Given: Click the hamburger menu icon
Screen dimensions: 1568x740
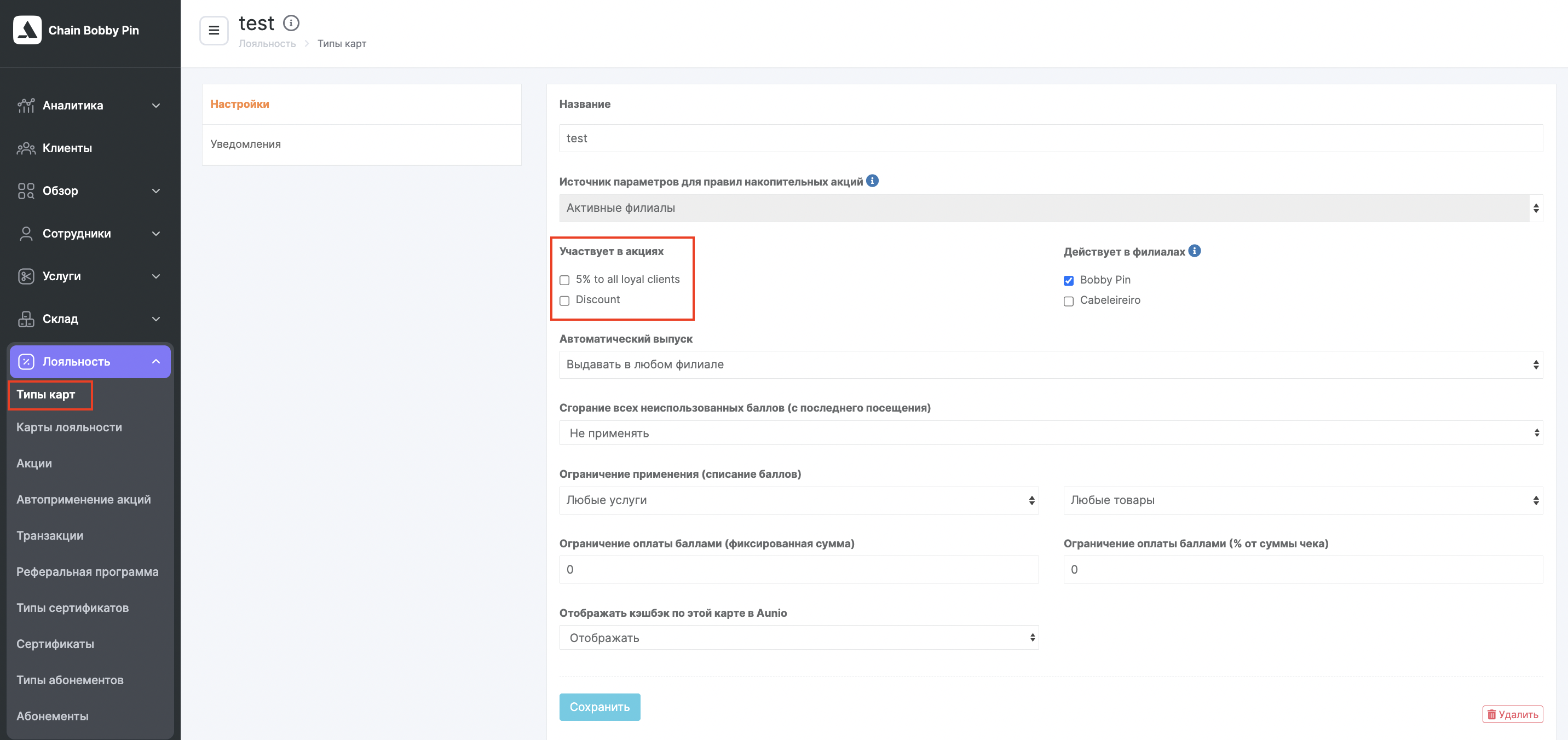Looking at the screenshot, I should coord(214,31).
